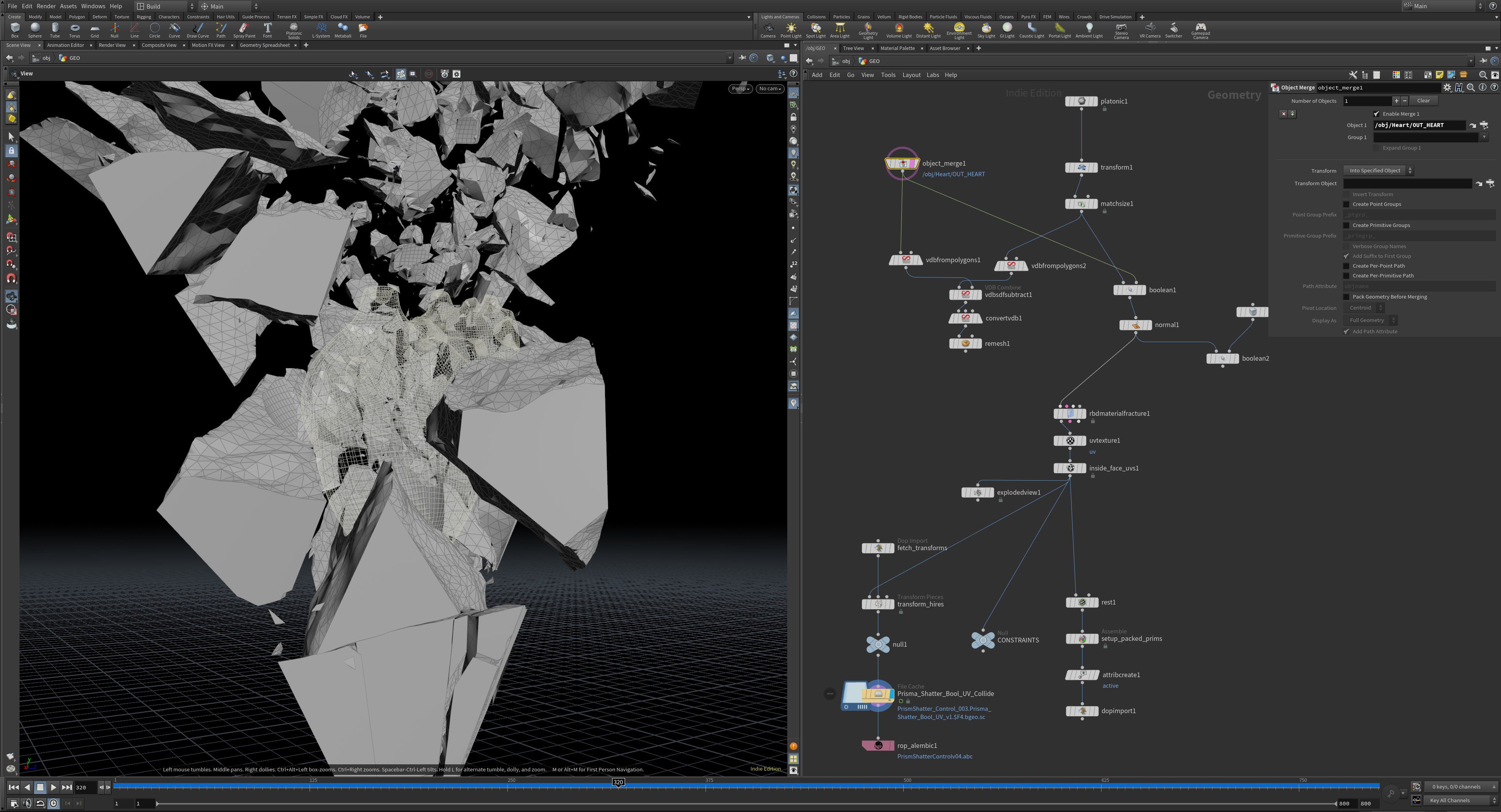Click the Clear button
The image size is (1501, 812).
(1423, 101)
